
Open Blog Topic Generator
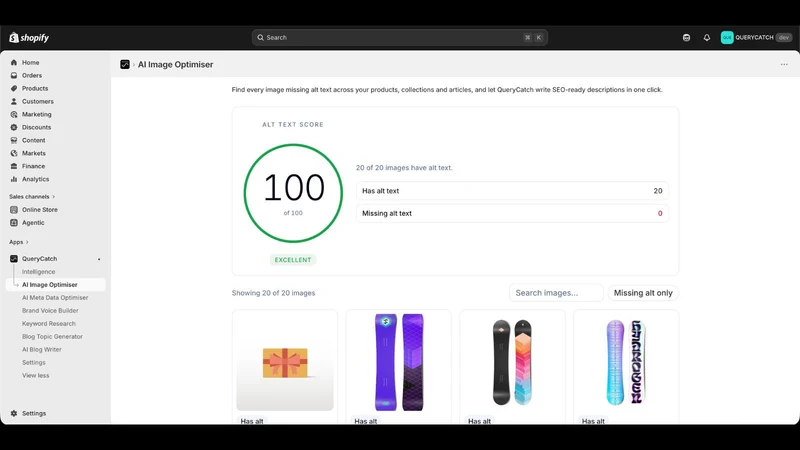52,336
